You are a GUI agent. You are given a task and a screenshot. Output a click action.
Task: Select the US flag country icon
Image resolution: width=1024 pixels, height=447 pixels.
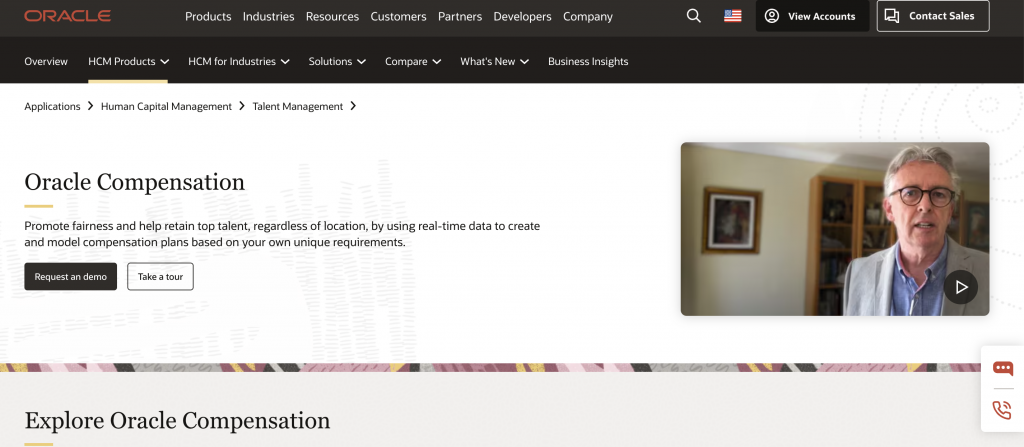(733, 16)
